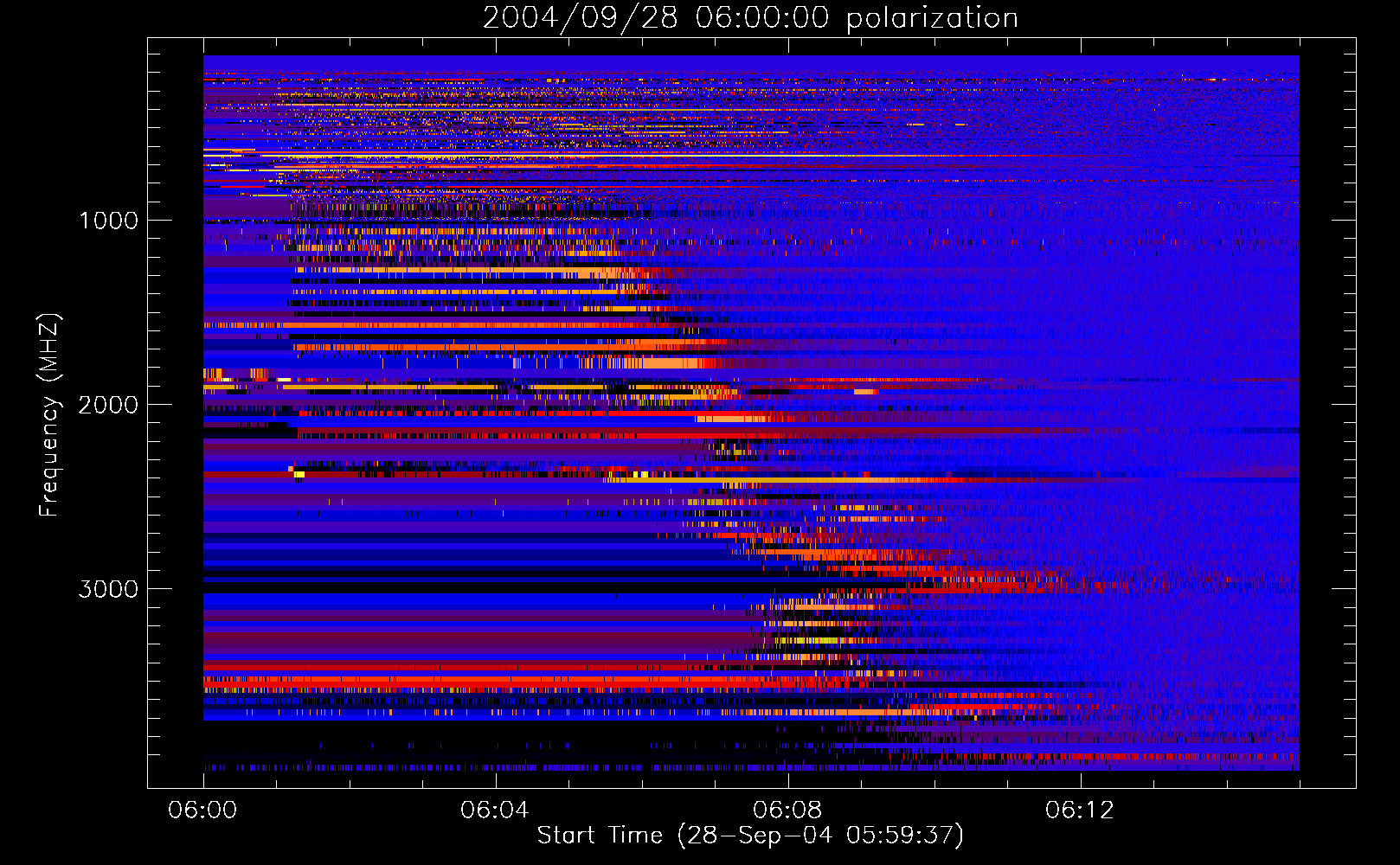Click the "3000" frequency tick label
The height and width of the screenshot is (865, 1400).
108,589
